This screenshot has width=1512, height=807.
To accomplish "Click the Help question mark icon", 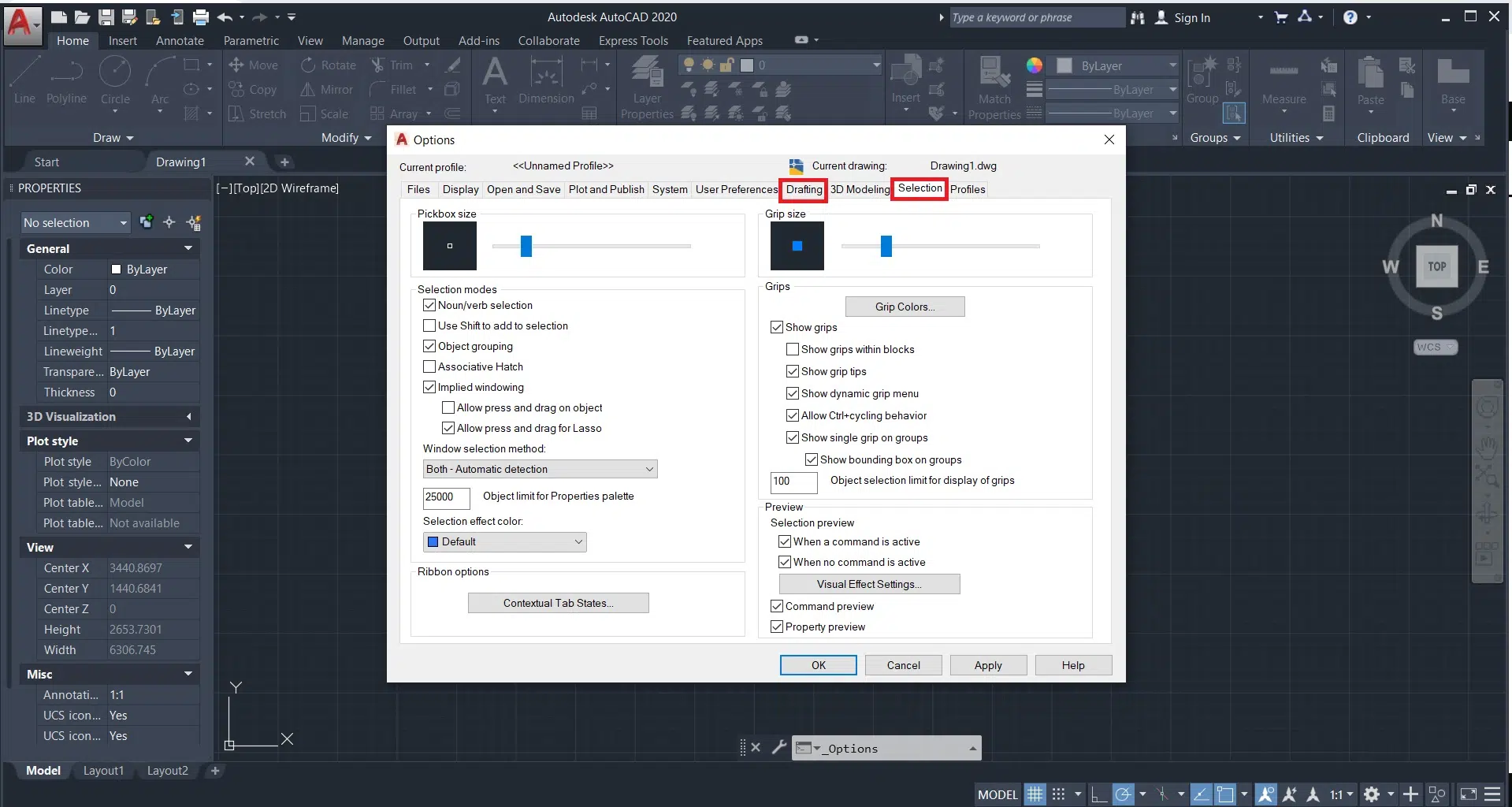I will tap(1350, 17).
